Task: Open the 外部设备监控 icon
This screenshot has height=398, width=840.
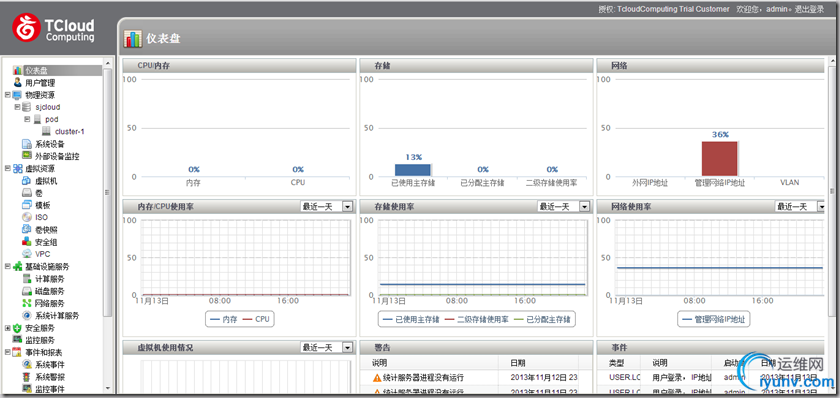Action: pyautogui.click(x=27, y=156)
